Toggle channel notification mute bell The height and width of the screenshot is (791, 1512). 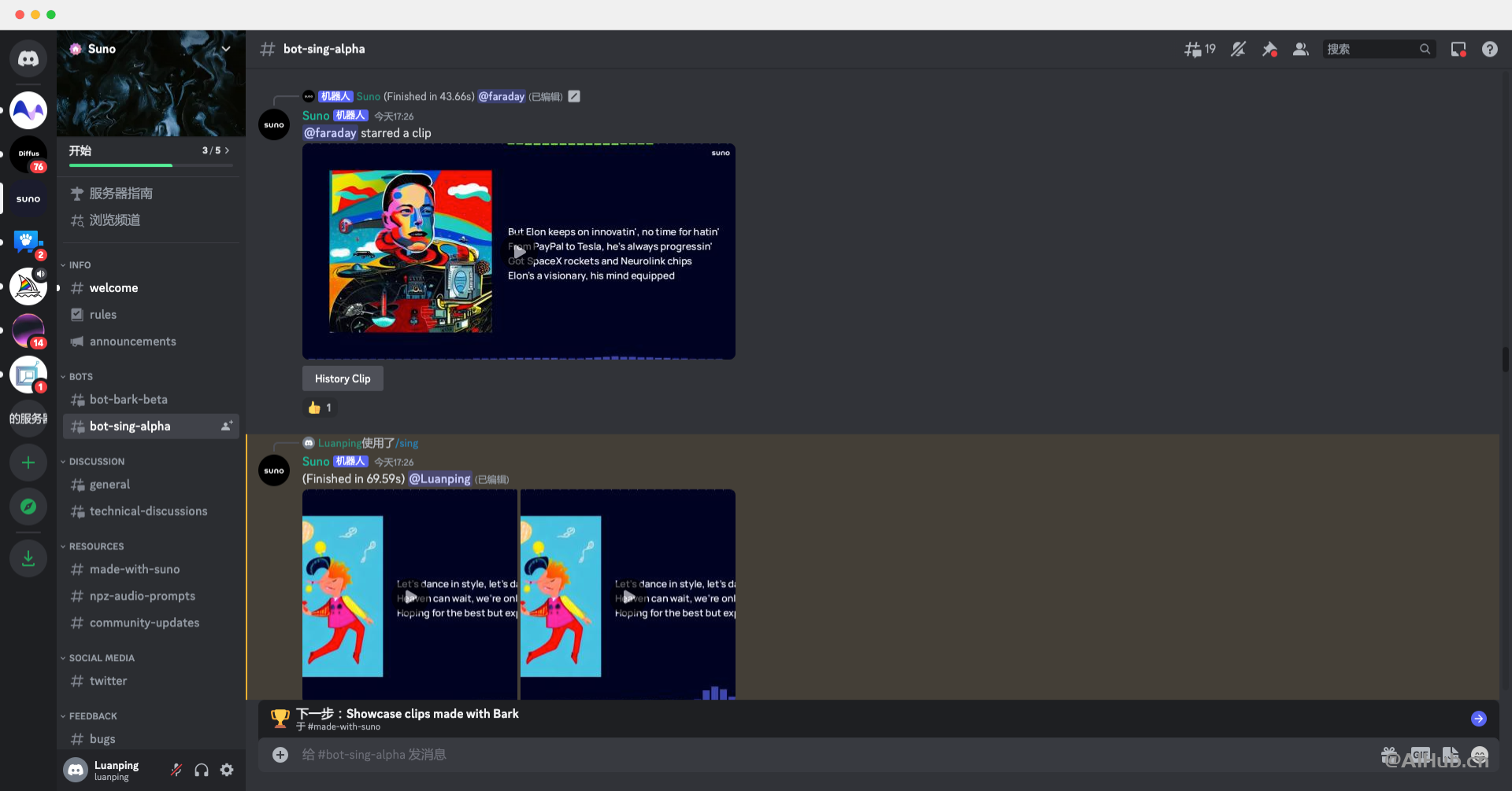[1238, 50]
